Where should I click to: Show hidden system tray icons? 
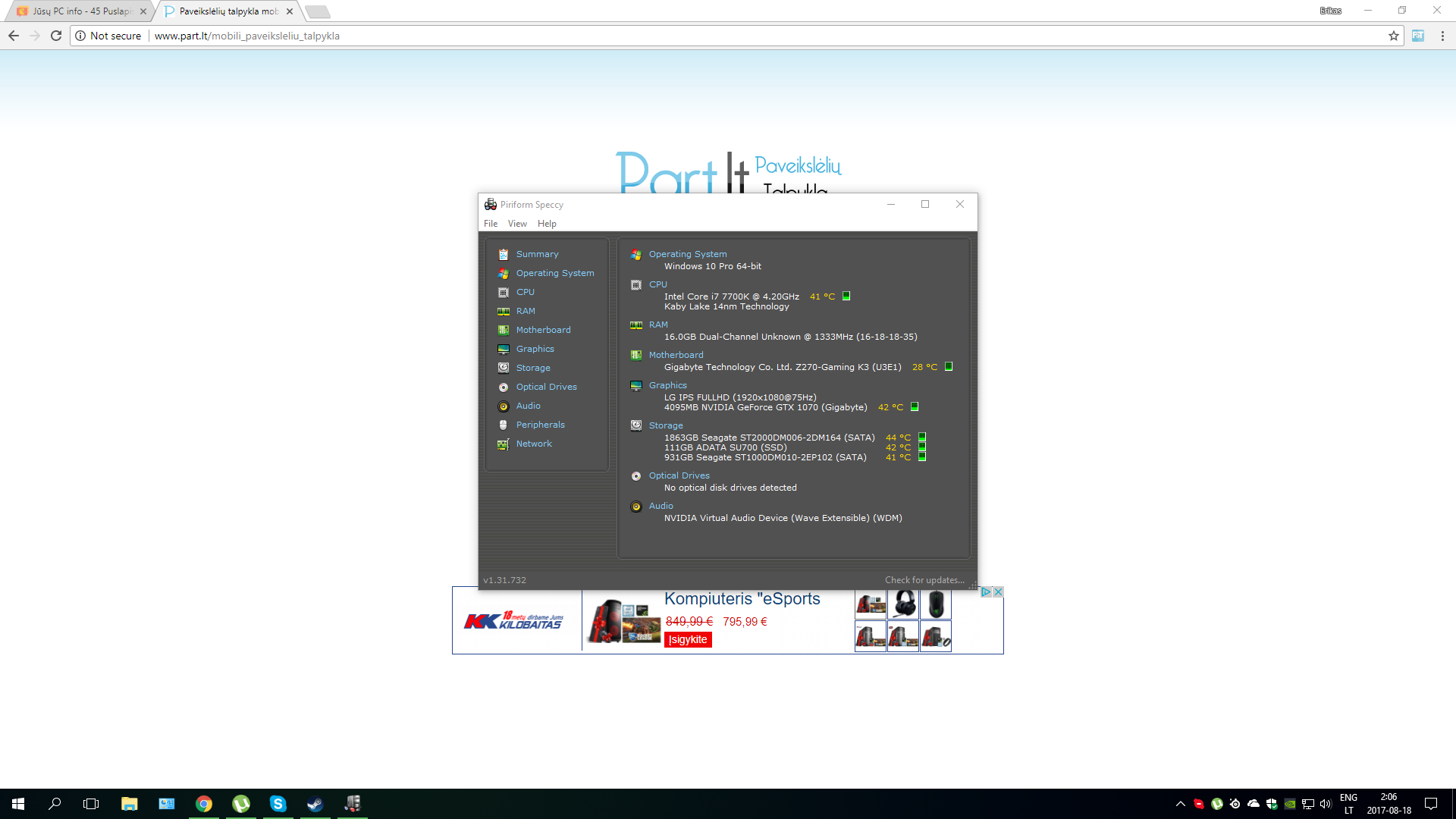tap(1181, 804)
